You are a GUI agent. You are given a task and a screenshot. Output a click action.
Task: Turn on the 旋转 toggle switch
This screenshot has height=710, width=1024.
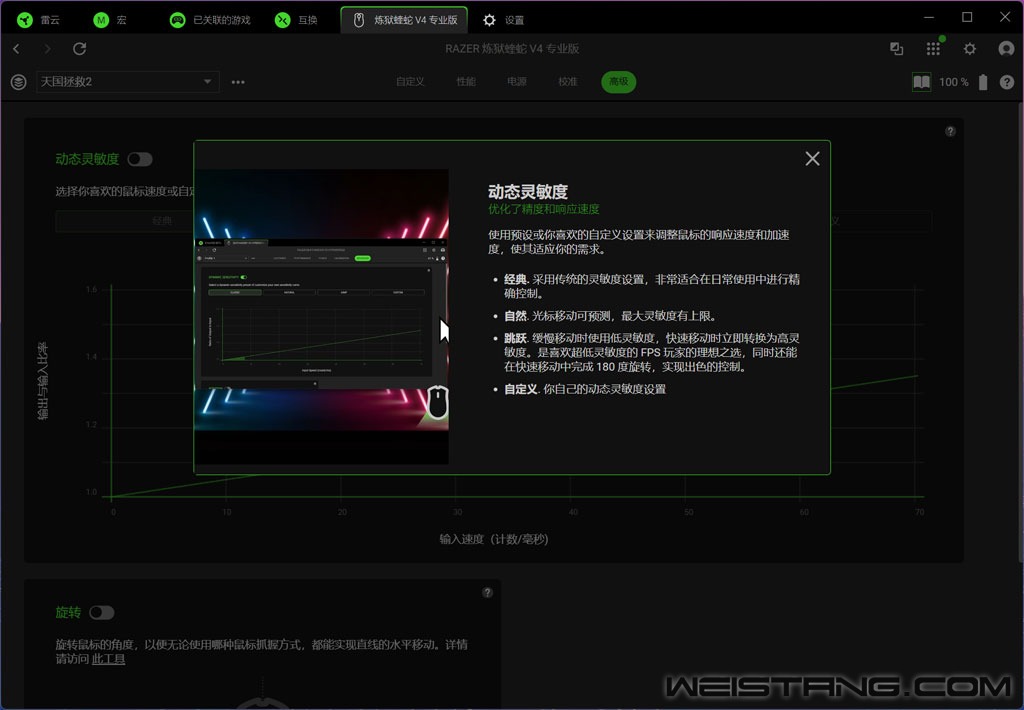click(x=102, y=612)
